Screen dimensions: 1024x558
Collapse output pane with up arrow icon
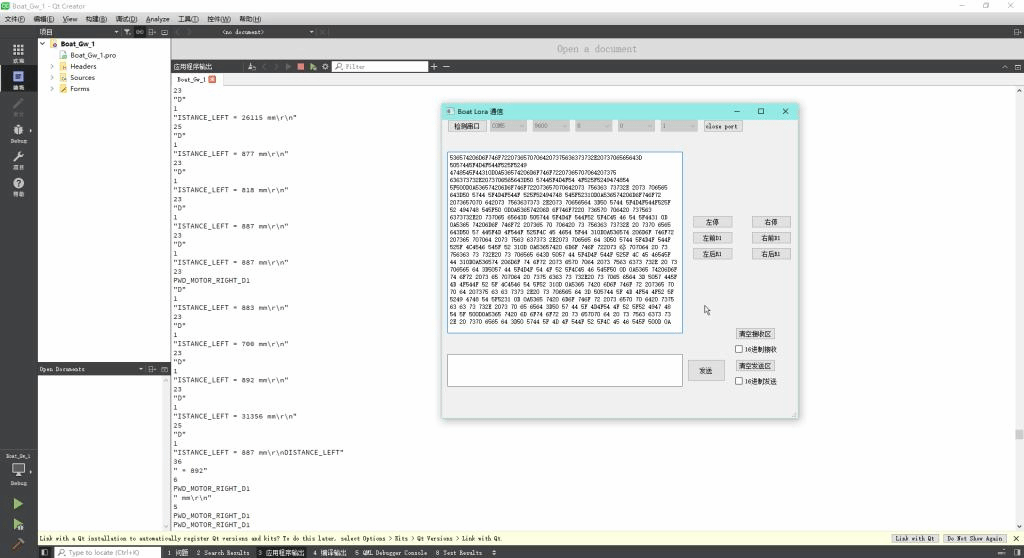click(x=1004, y=67)
